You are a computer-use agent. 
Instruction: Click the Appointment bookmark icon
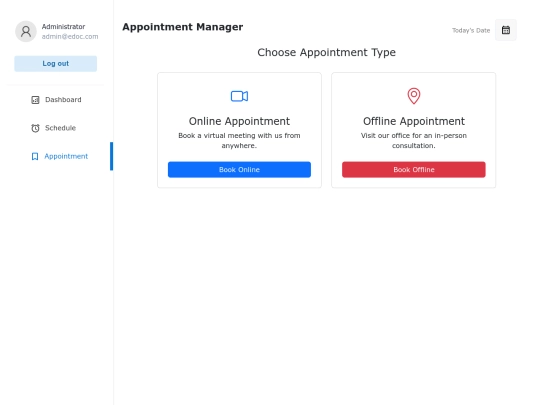(35, 156)
